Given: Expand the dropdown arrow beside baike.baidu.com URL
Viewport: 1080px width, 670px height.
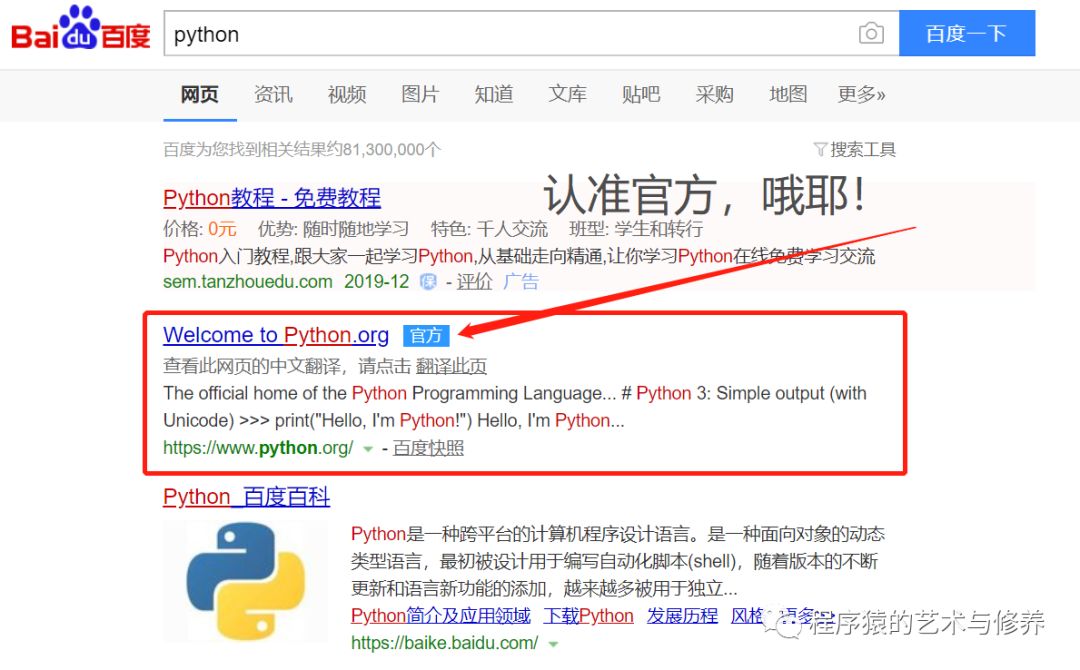Looking at the screenshot, I should click(x=552, y=645).
